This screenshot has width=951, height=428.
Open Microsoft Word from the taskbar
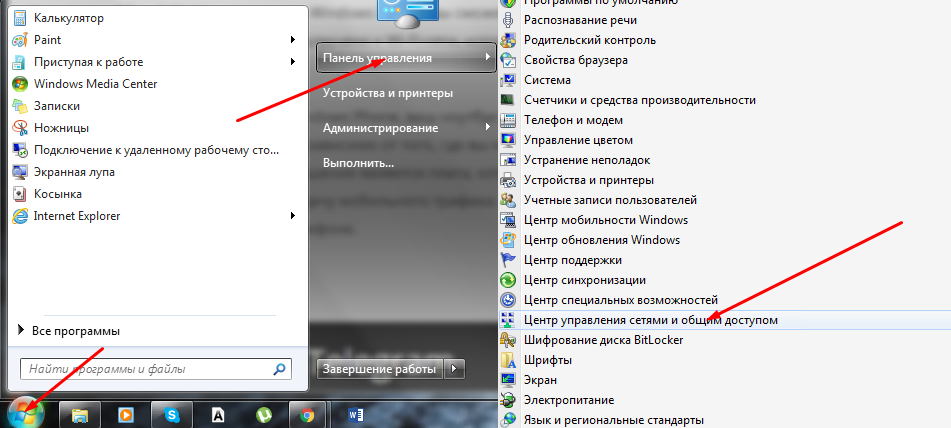(x=356, y=415)
